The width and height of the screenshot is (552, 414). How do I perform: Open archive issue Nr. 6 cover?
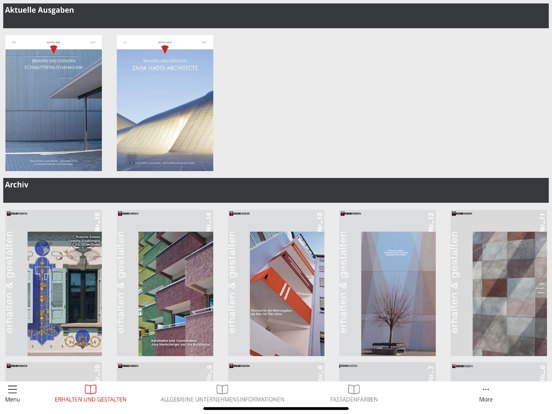coord(499,371)
